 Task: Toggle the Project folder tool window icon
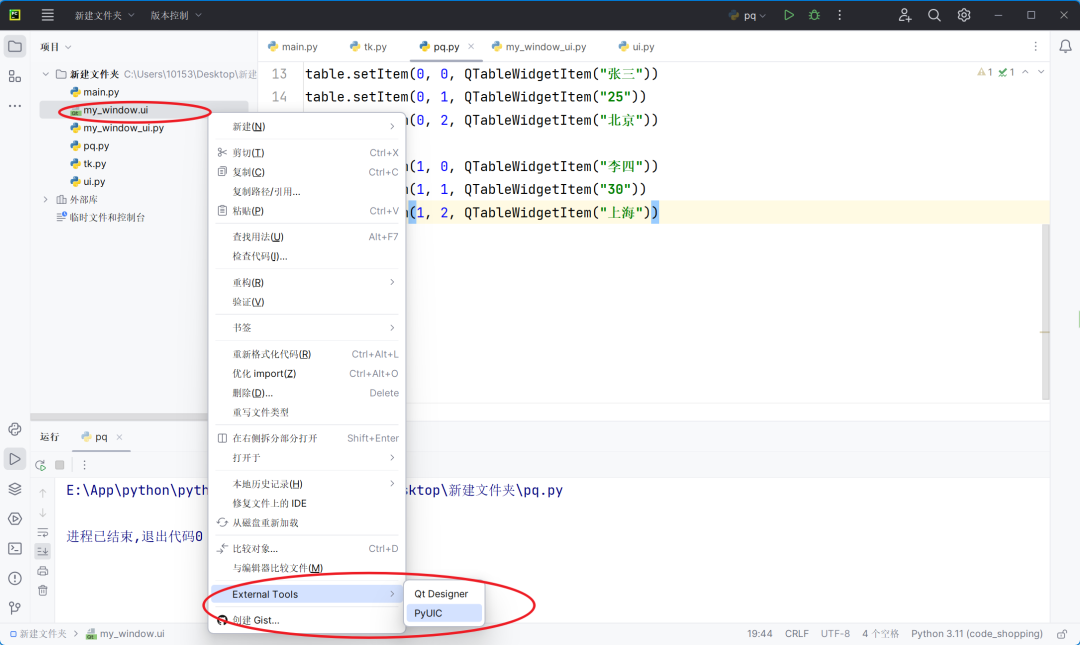14,46
